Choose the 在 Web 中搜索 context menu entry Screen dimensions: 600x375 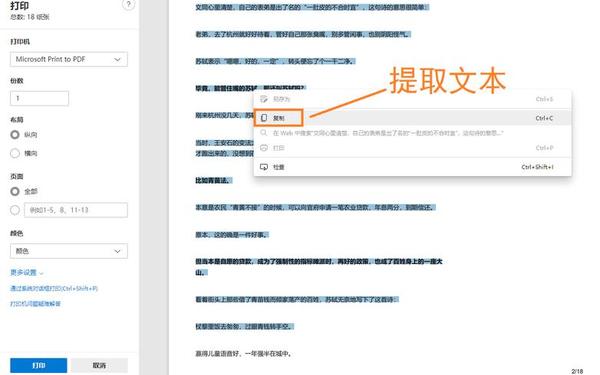coord(412,133)
